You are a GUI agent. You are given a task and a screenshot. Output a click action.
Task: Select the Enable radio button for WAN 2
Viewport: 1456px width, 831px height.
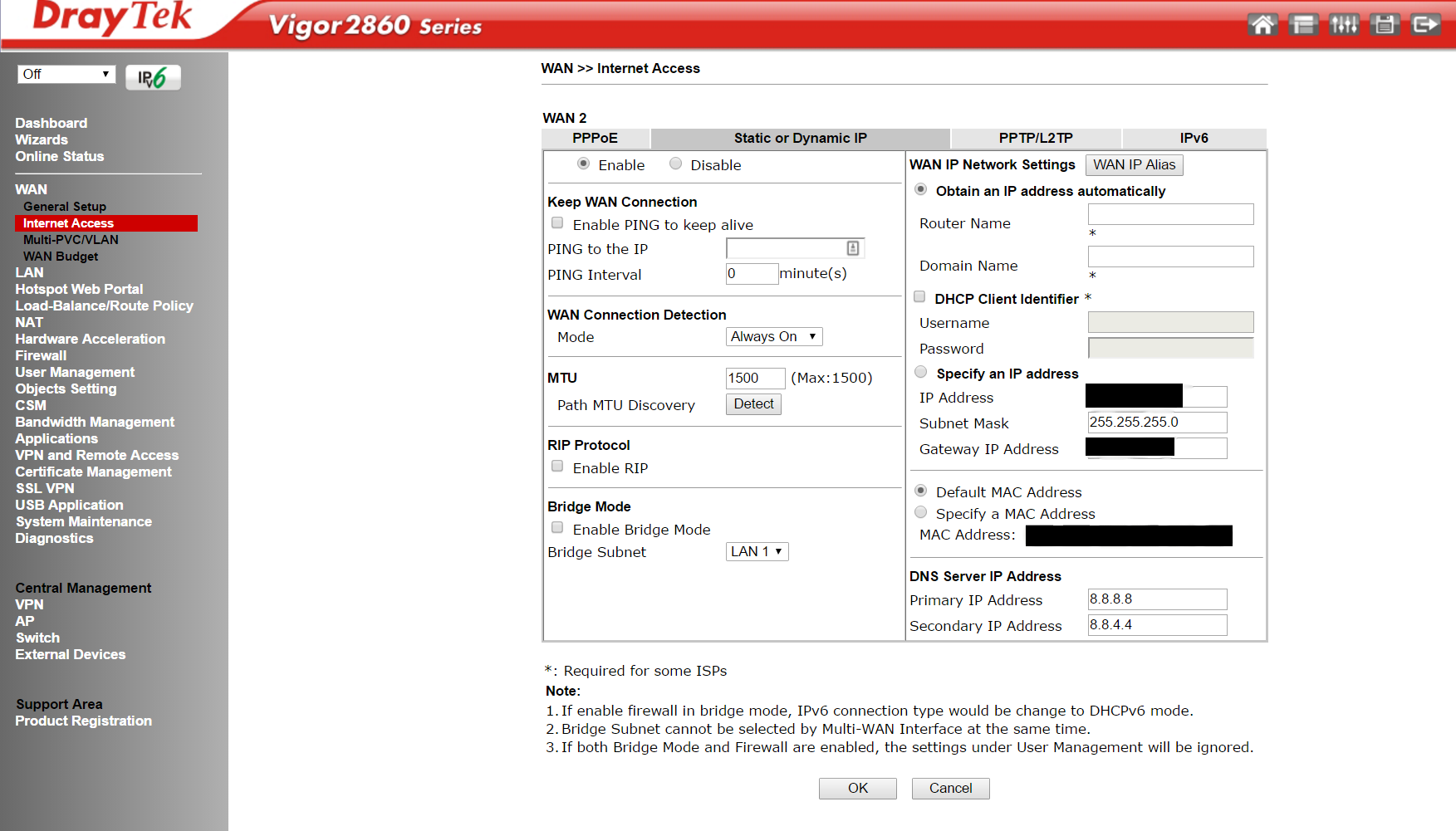(583, 164)
